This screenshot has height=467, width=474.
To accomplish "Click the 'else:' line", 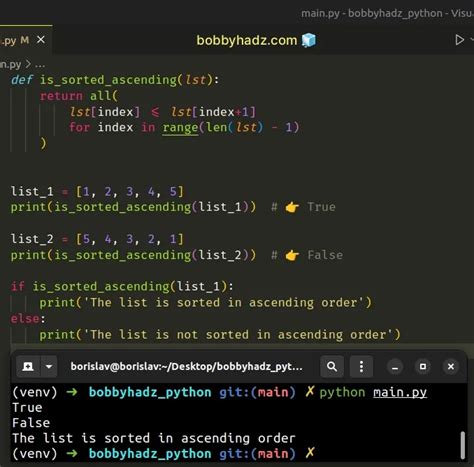I will (x=28, y=319).
